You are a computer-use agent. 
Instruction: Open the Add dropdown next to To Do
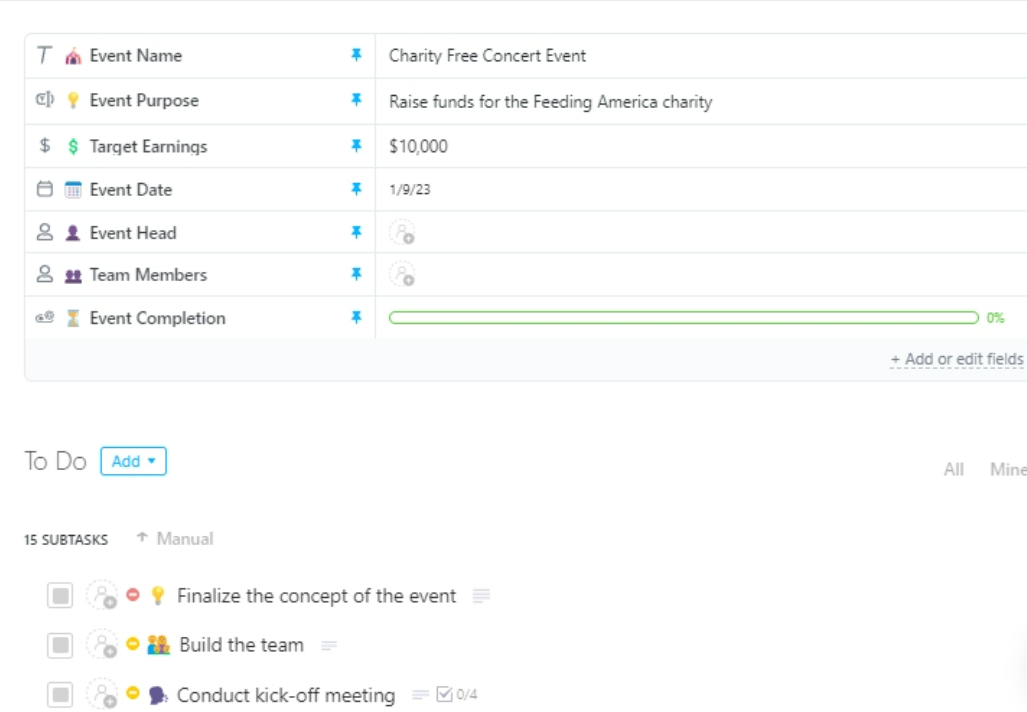click(x=134, y=461)
